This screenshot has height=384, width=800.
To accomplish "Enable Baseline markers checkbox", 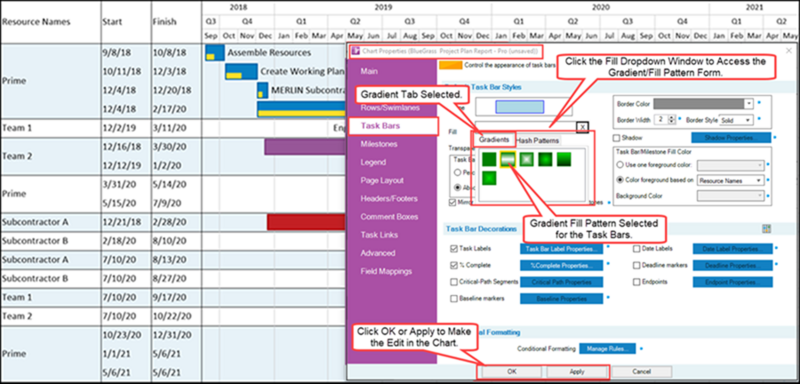I will point(454,298).
